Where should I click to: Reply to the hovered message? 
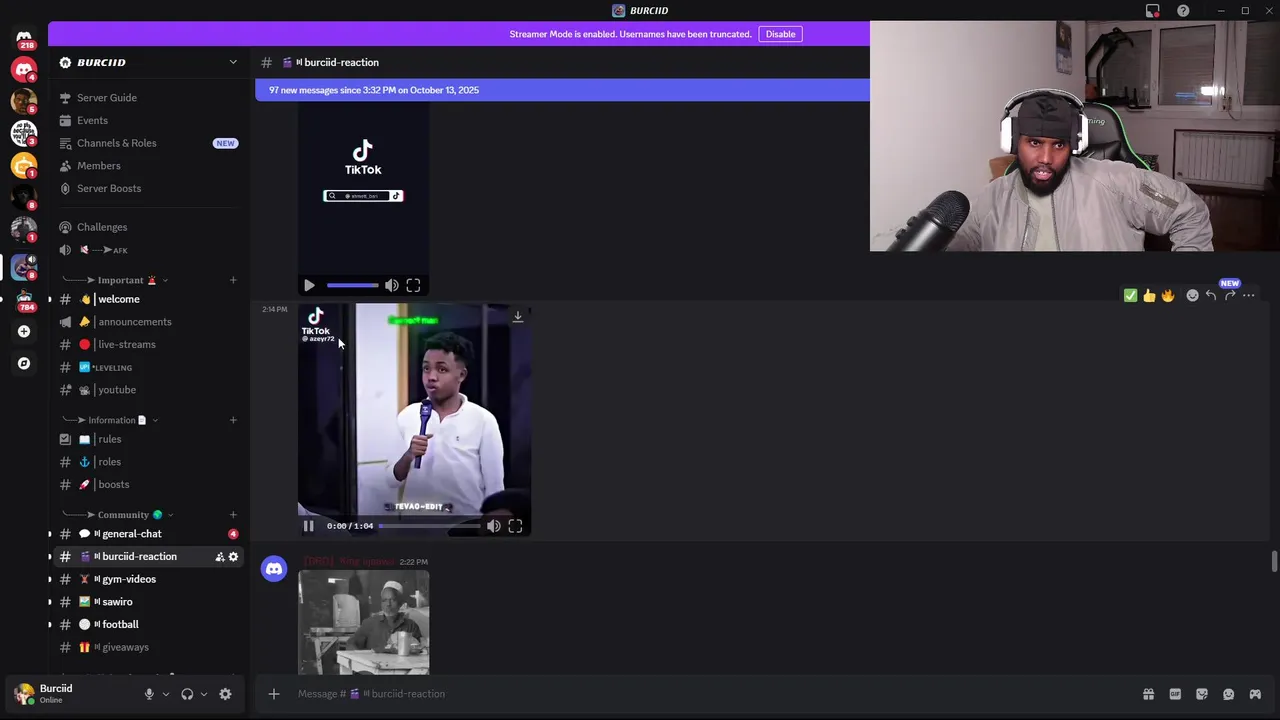[x=1211, y=296]
